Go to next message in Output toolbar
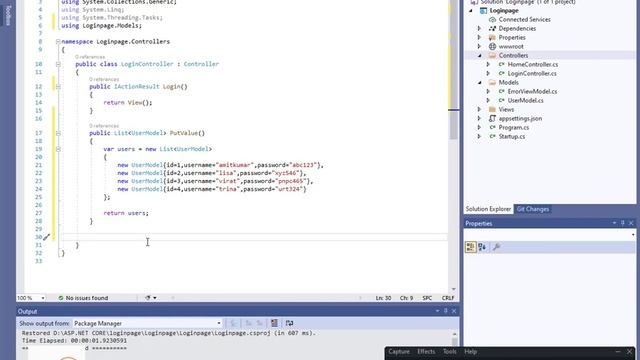This screenshot has width=640, height=360. point(259,323)
